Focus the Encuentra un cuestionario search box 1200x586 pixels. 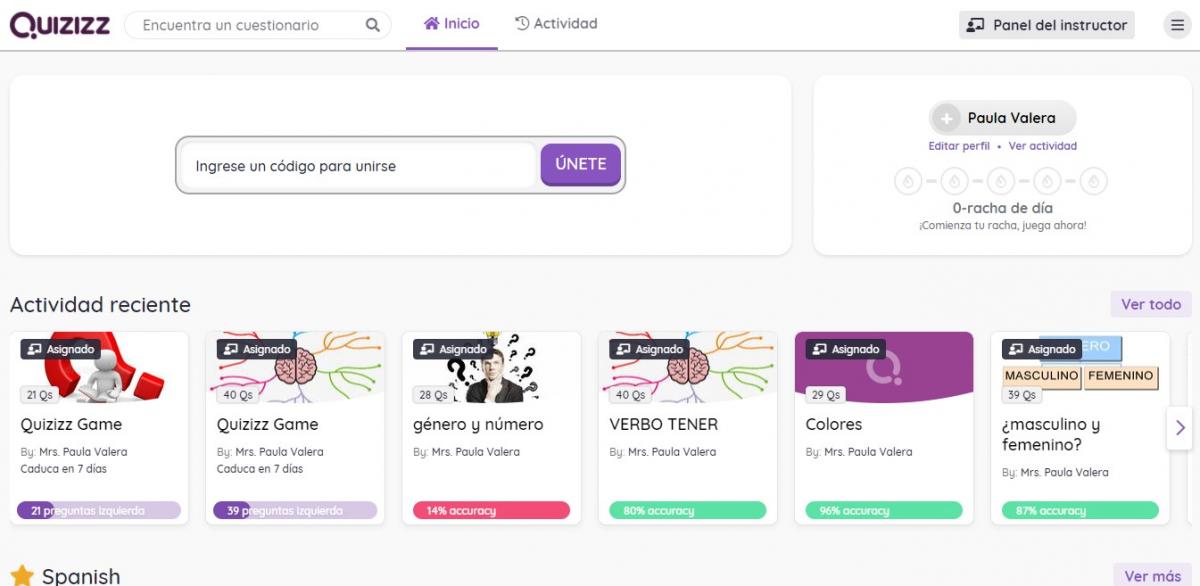pyautogui.click(x=258, y=25)
